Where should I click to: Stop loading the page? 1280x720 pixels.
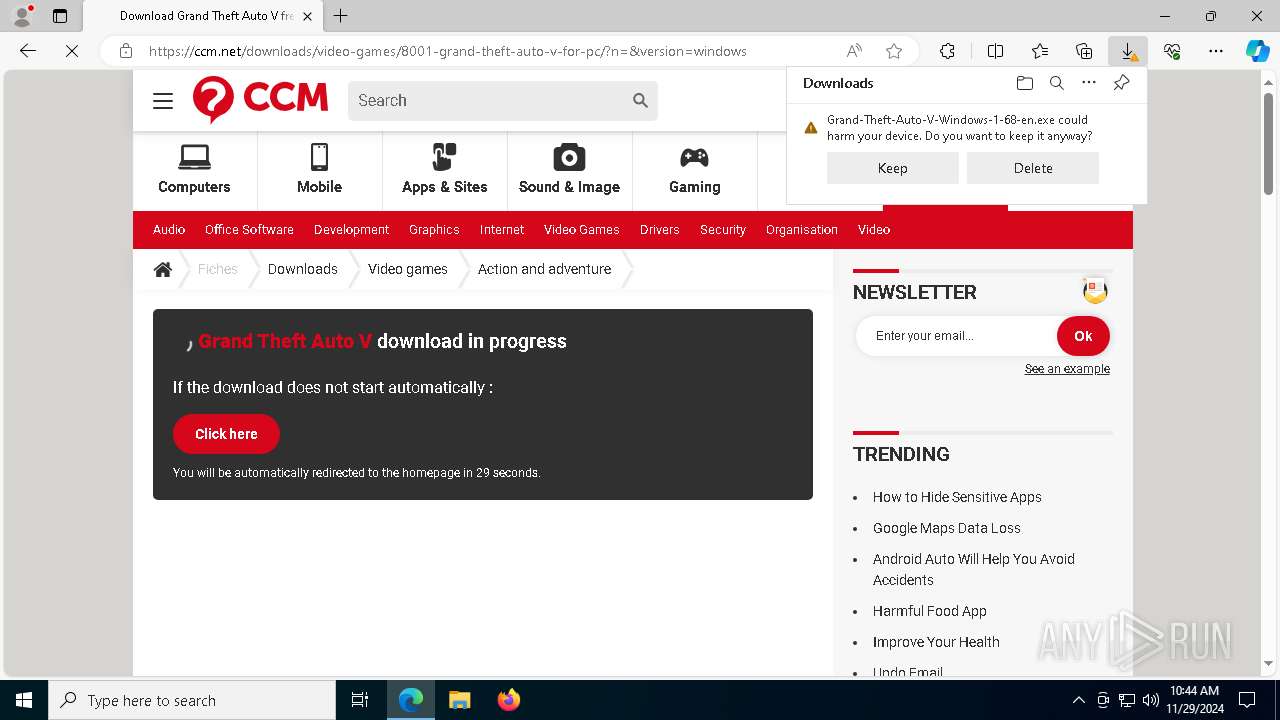(72, 51)
